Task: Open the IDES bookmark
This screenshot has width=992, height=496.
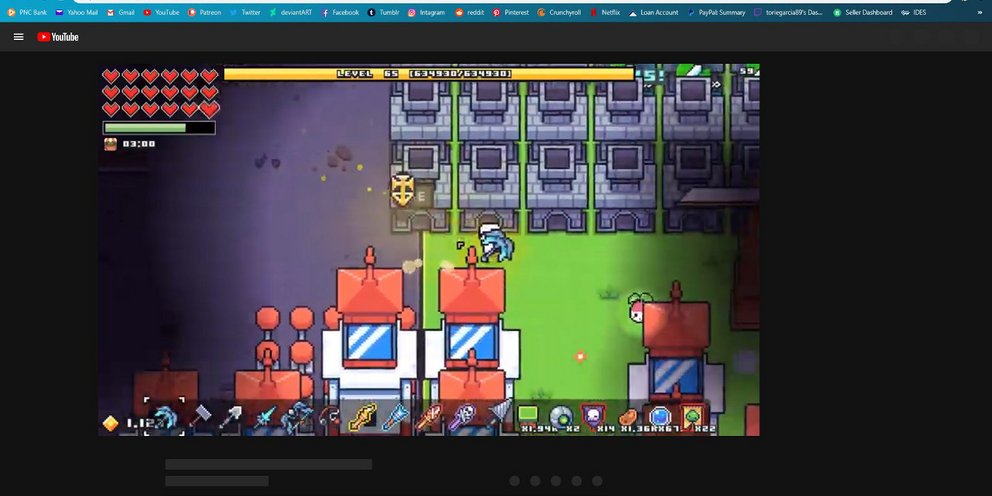Action: tap(914, 12)
